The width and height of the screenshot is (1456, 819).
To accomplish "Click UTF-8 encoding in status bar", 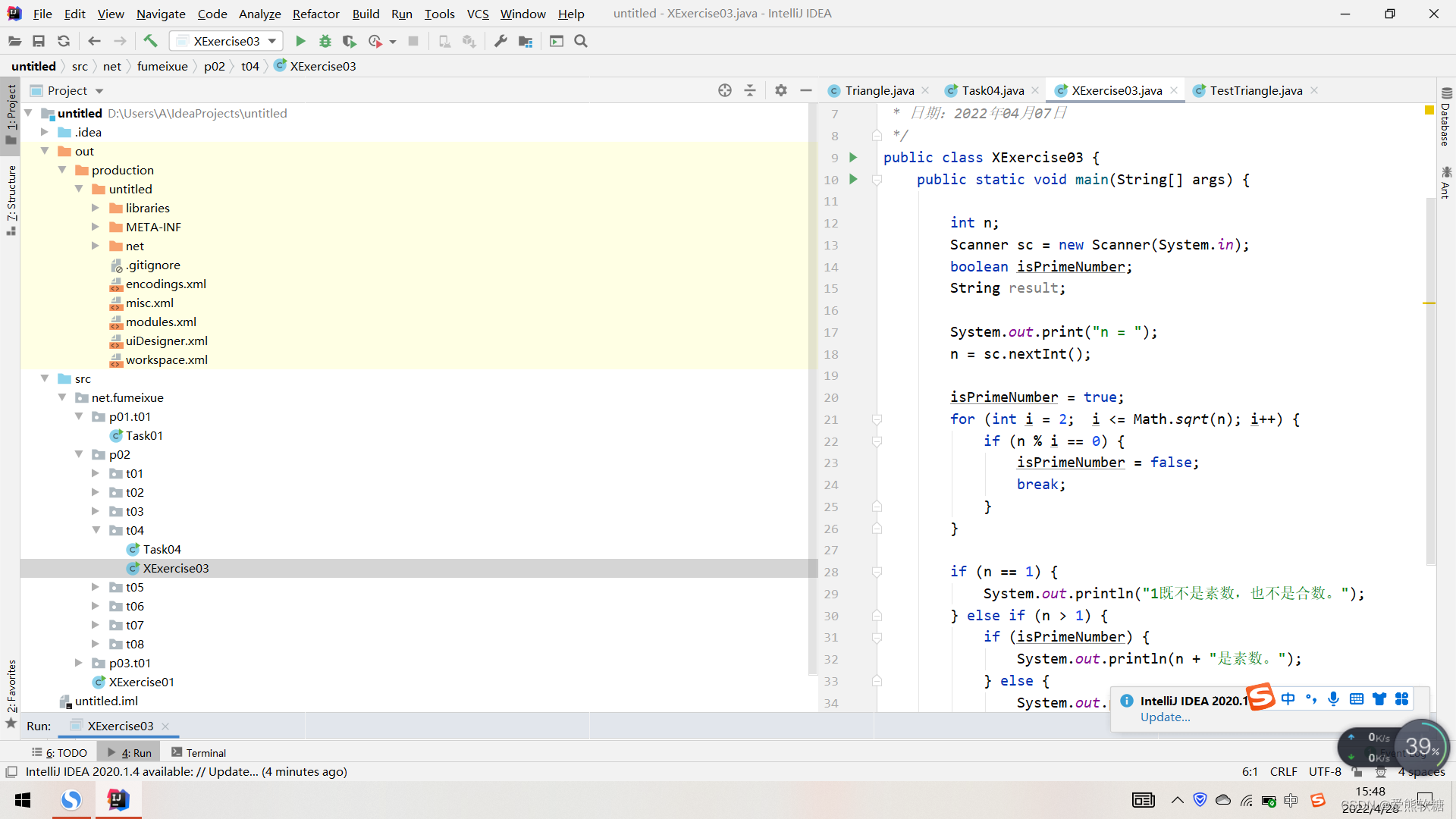I will pos(1325,771).
